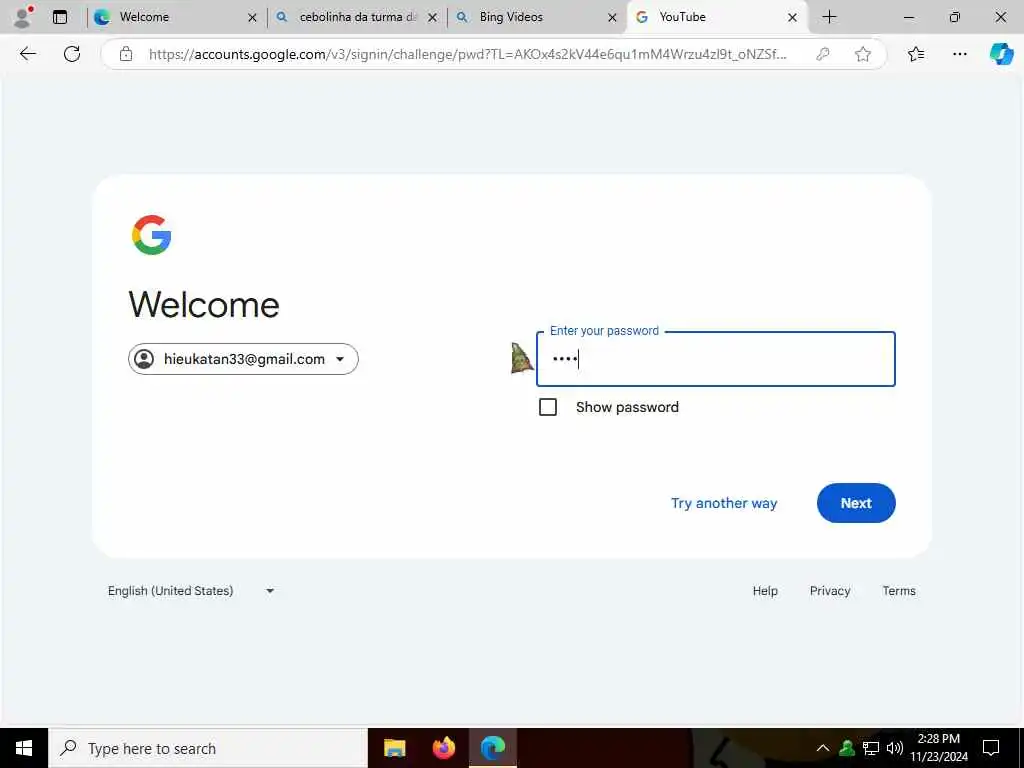Open network status tray icon
The width and height of the screenshot is (1024, 768).
pyautogui.click(x=871, y=748)
